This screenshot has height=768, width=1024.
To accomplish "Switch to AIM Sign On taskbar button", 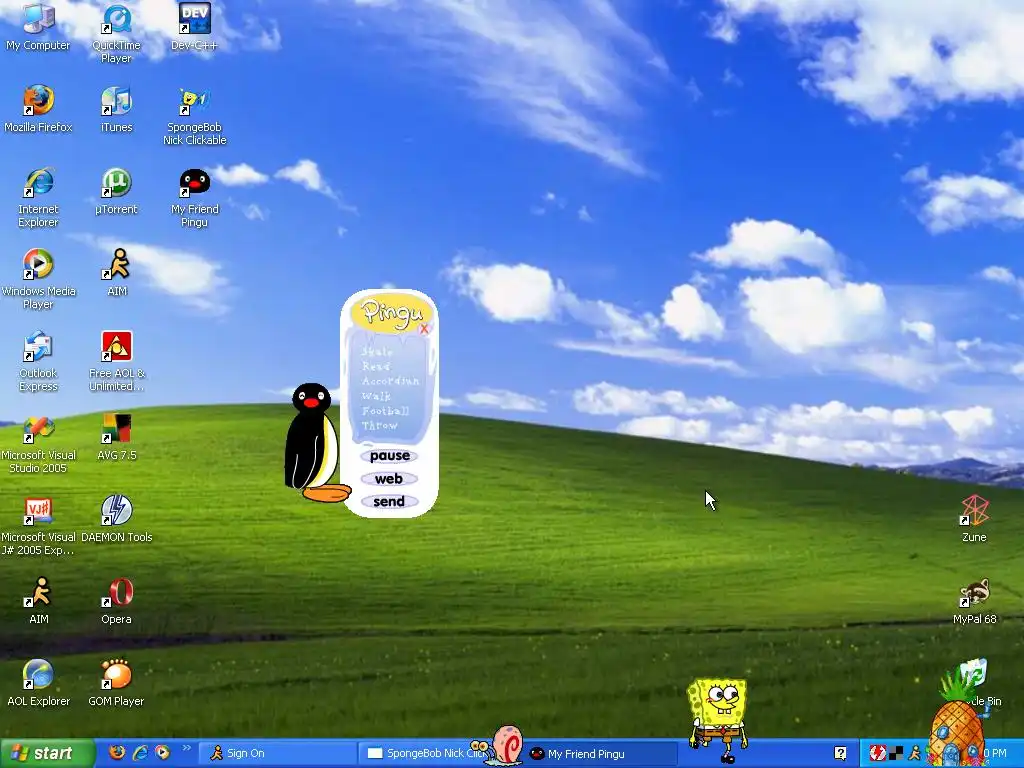I will click(276, 753).
